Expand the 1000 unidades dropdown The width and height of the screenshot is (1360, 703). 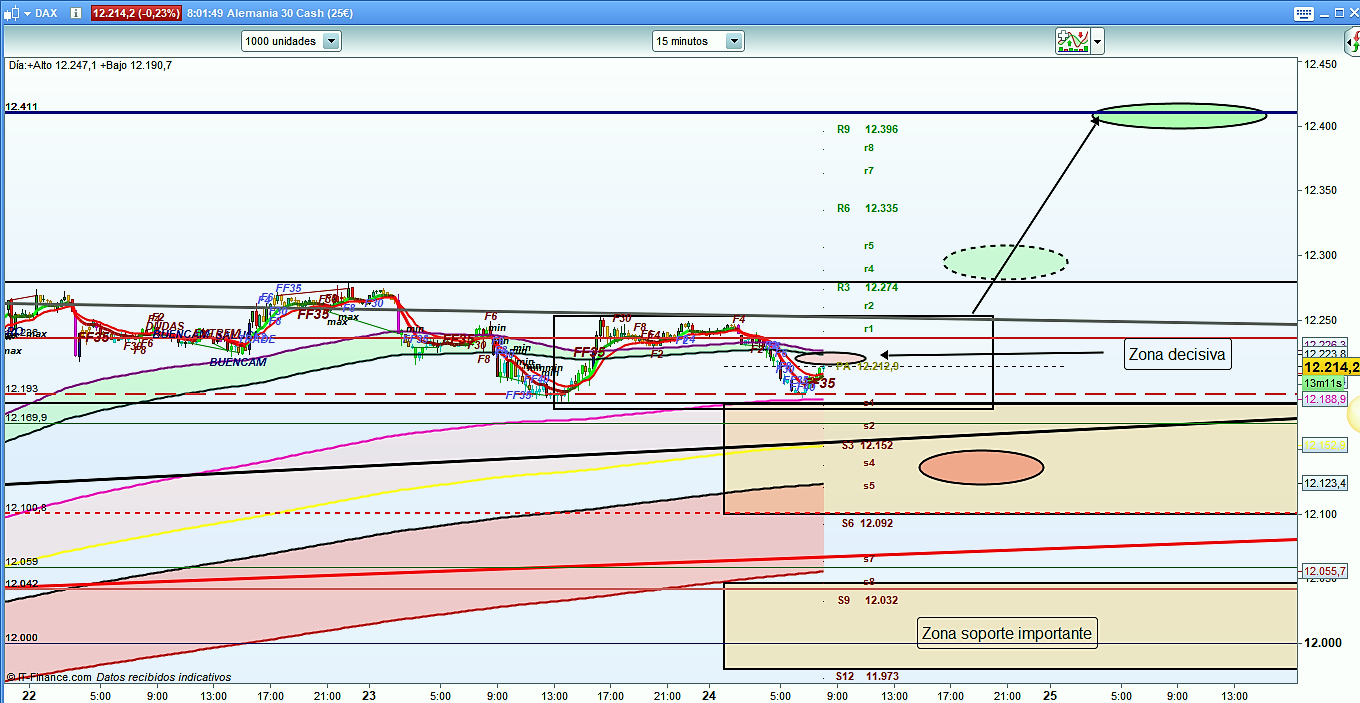coord(331,41)
